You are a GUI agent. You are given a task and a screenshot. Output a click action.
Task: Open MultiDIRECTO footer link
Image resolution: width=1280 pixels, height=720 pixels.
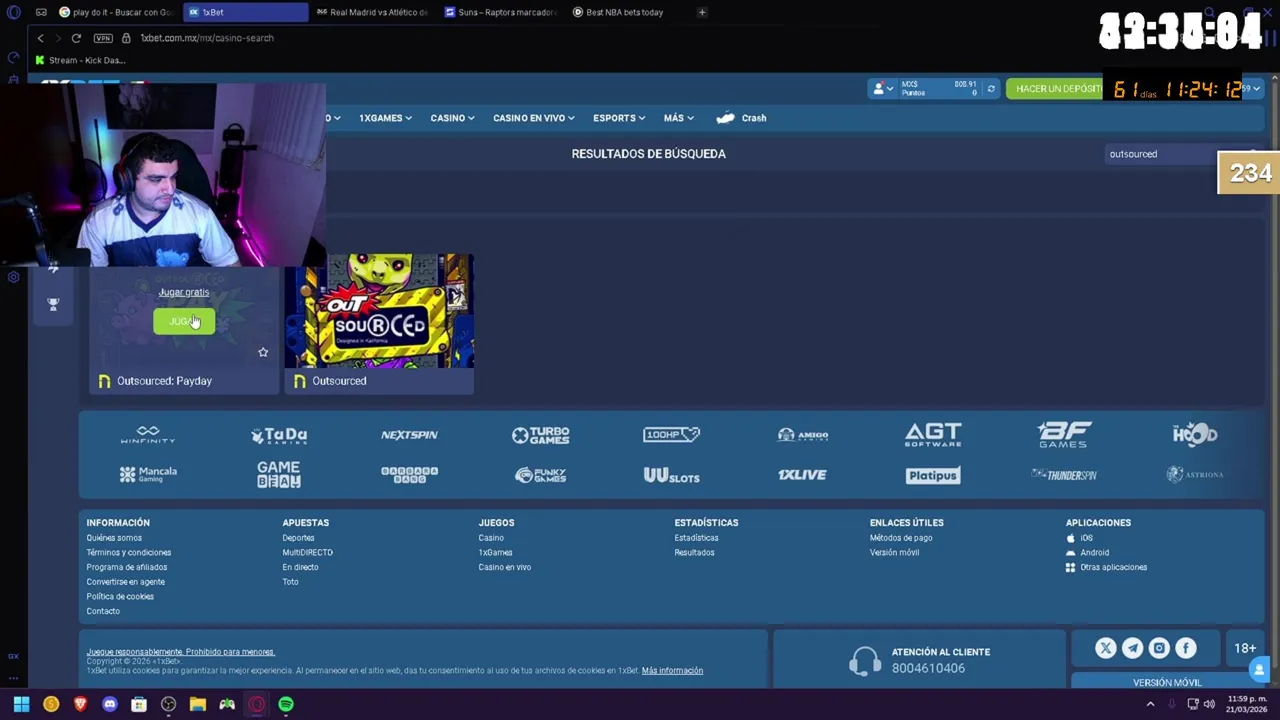[307, 553]
